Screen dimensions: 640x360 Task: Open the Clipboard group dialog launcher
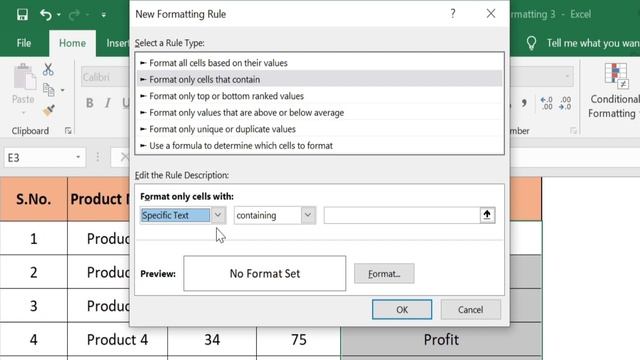pos(68,131)
